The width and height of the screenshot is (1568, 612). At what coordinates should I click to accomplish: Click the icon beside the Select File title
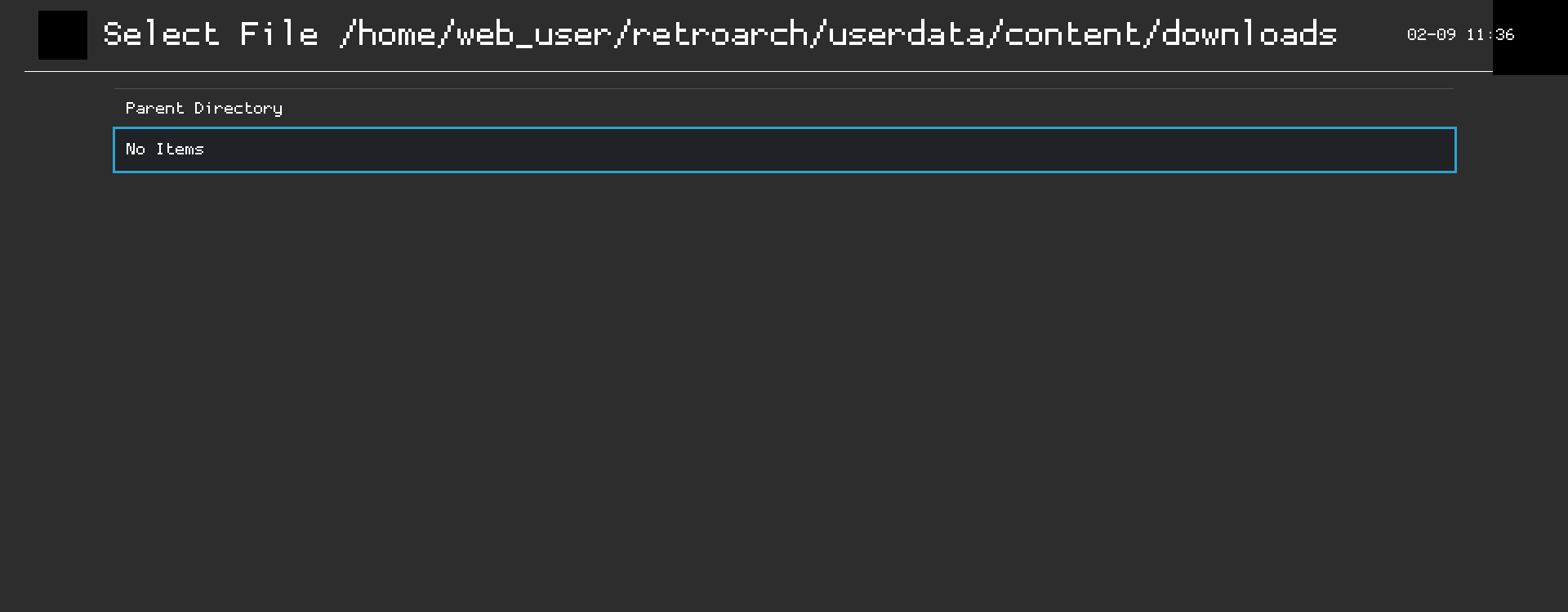coord(62,35)
